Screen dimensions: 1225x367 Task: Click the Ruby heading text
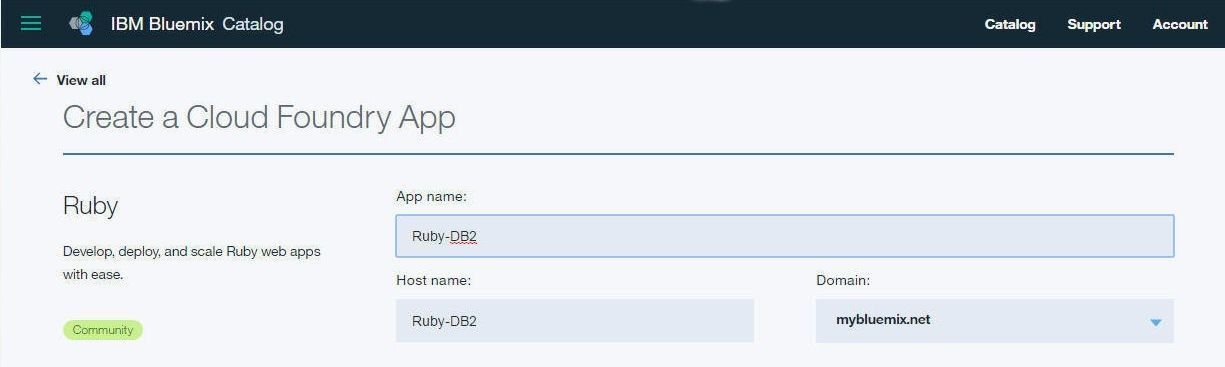pos(90,206)
